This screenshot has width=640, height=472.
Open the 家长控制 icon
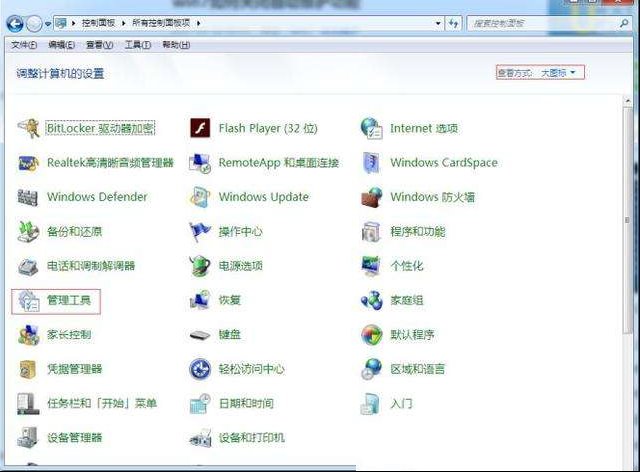(x=29, y=335)
